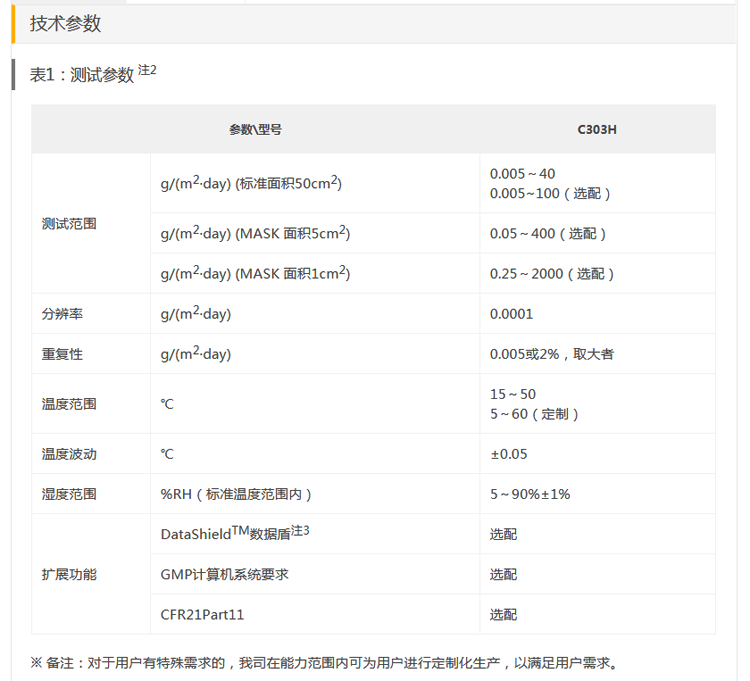Click the 0.25～2000（选配）value cell

coord(552,273)
